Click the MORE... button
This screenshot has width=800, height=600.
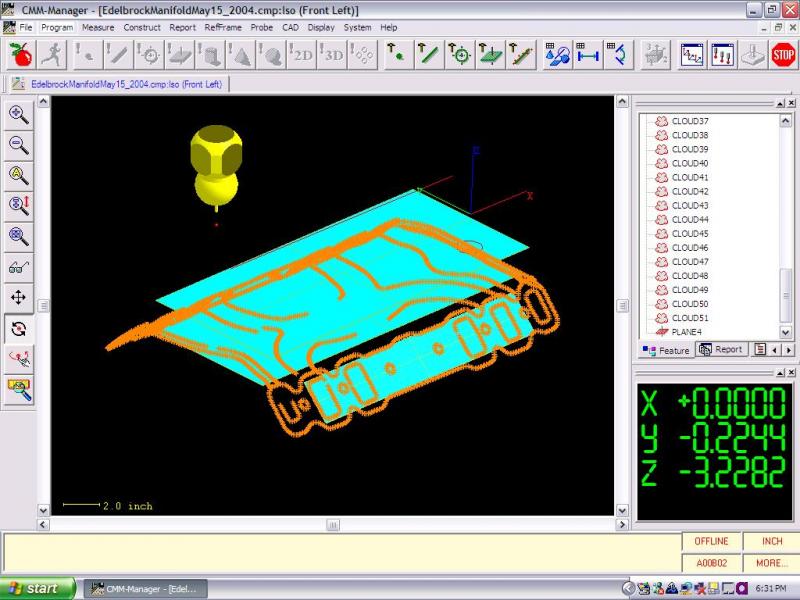(x=771, y=563)
